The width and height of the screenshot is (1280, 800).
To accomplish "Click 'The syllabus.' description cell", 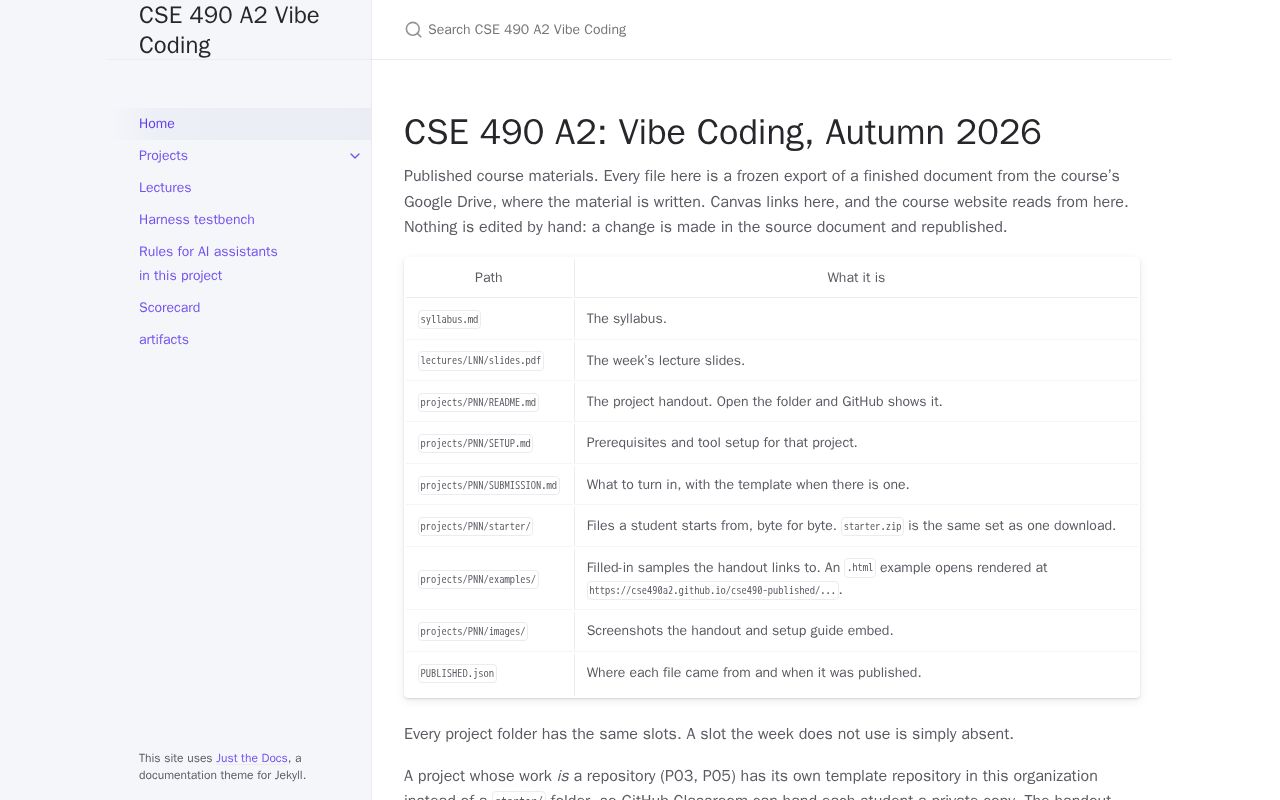I will [x=857, y=319].
